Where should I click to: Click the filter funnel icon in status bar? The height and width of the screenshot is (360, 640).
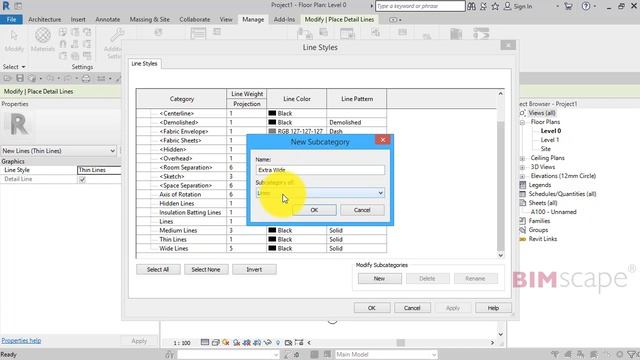point(632,354)
